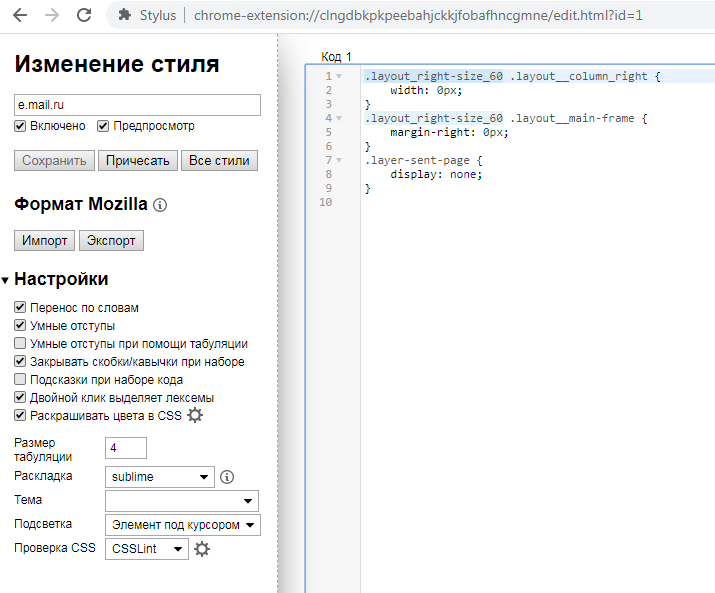Fold code block at line 4
Screen dimensions: 715x593
click(339, 118)
